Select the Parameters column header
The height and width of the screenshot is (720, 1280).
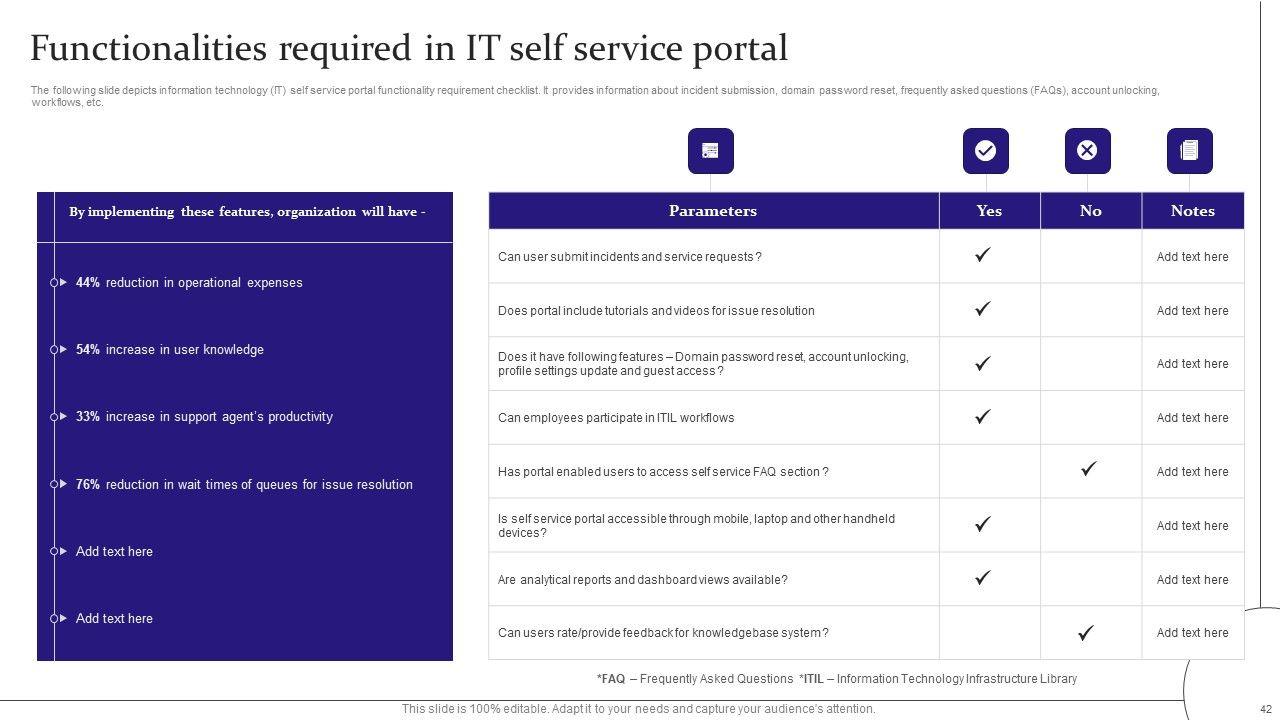712,211
